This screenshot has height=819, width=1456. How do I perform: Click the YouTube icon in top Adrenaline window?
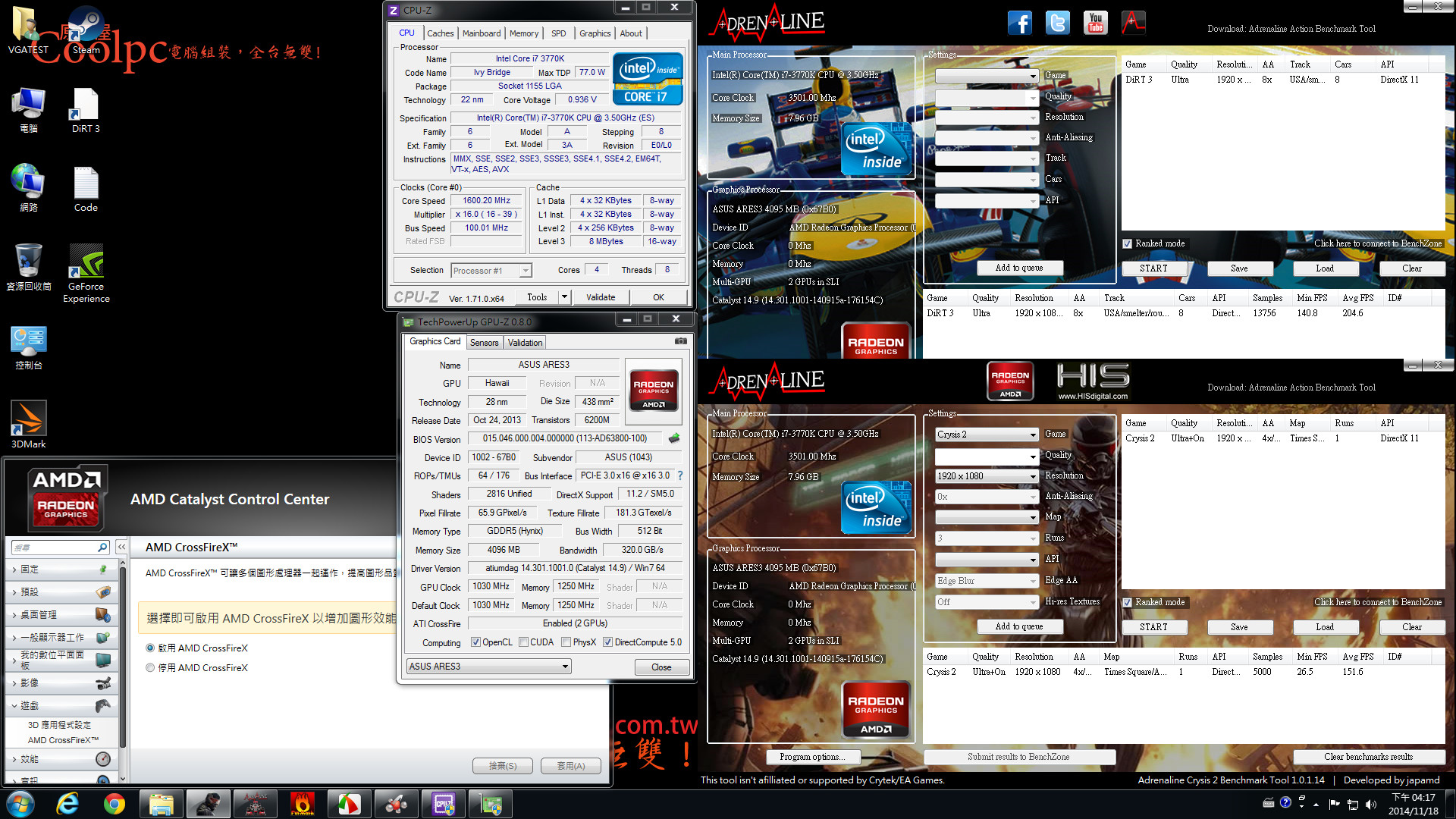pos(1096,23)
